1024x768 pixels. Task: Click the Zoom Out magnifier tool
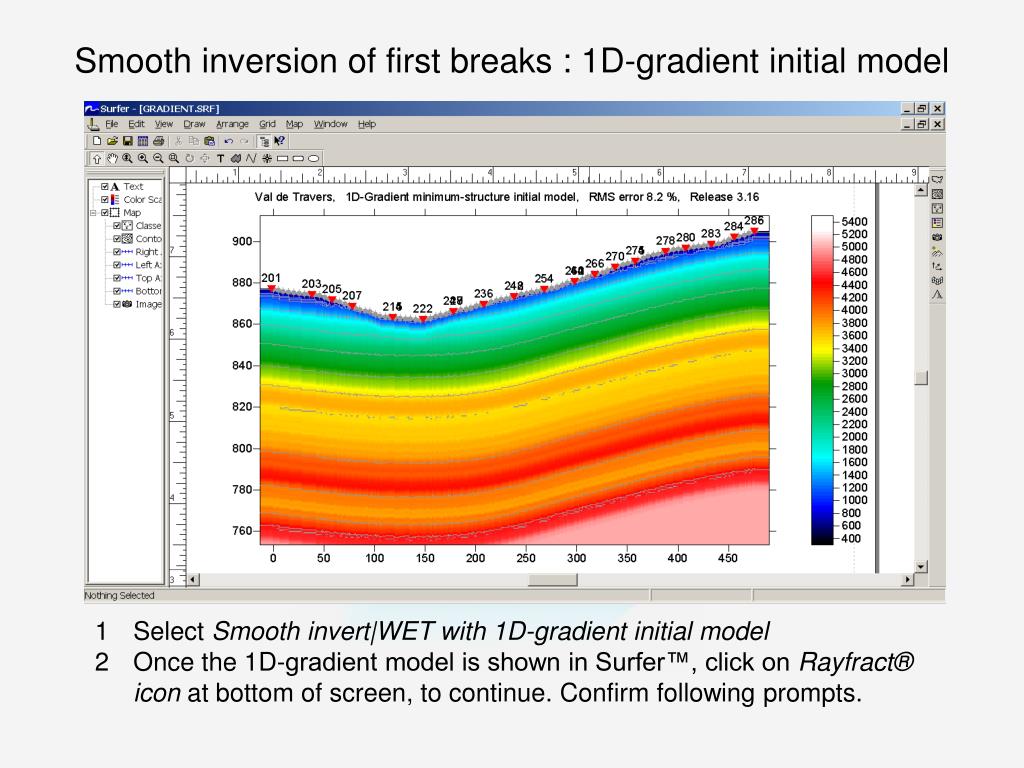(158, 158)
